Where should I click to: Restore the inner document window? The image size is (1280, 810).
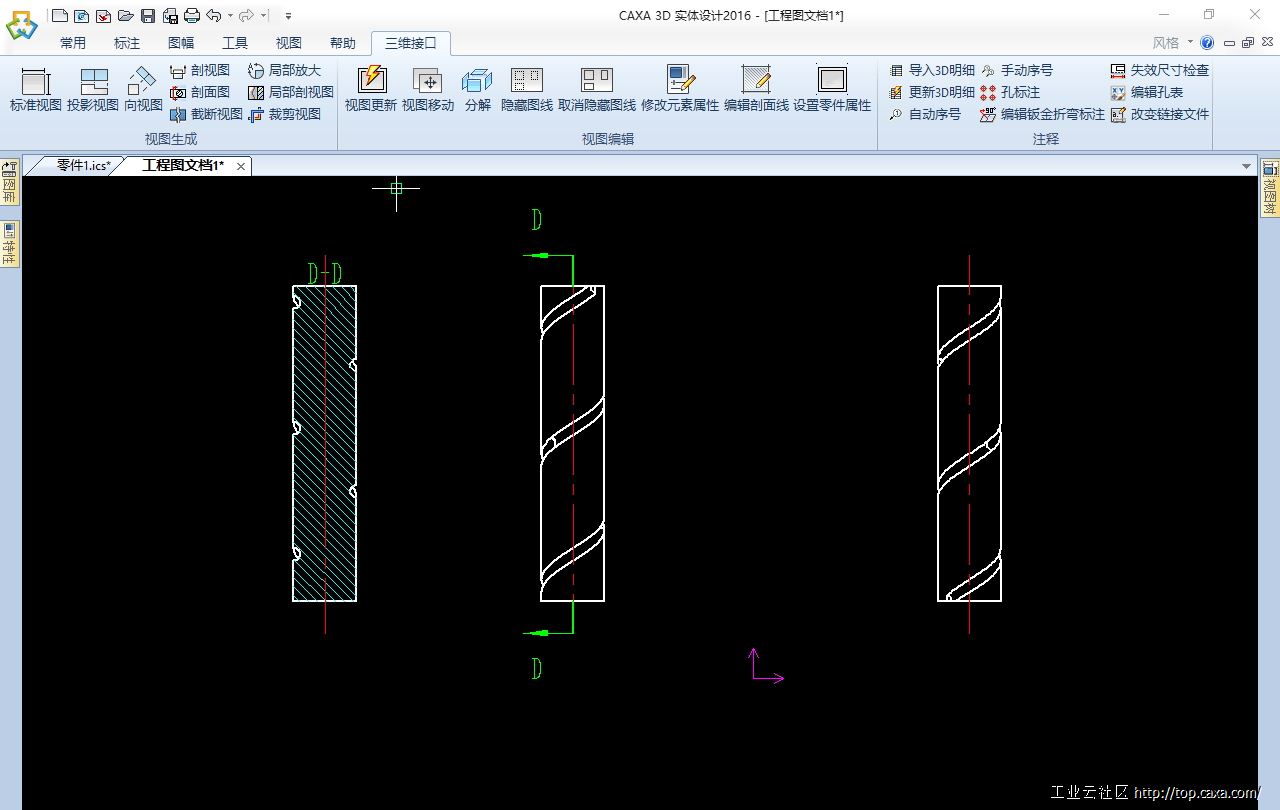(1247, 43)
